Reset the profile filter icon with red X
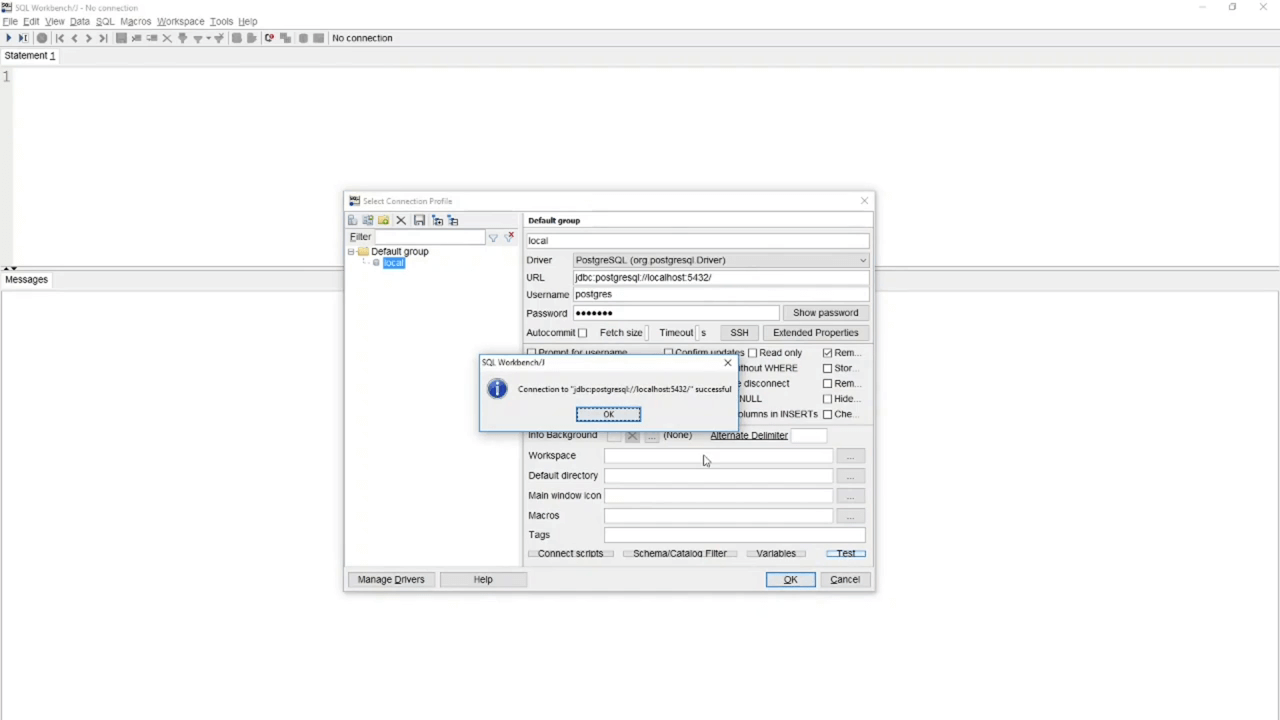 (x=509, y=237)
